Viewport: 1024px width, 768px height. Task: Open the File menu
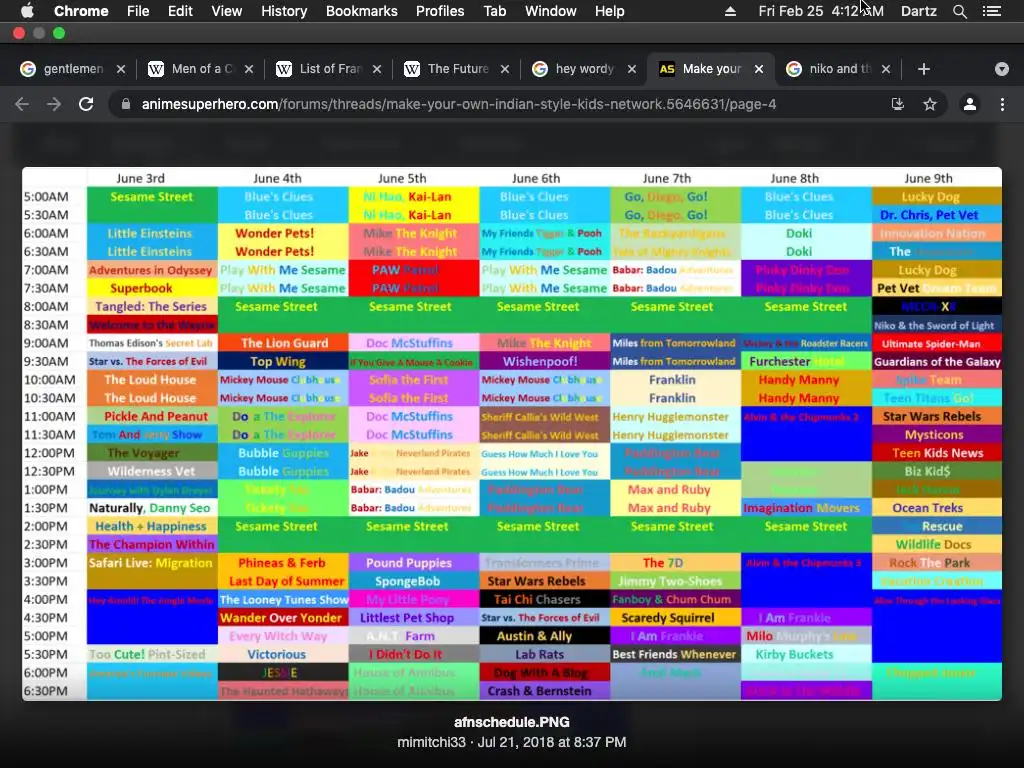pyautogui.click(x=138, y=11)
